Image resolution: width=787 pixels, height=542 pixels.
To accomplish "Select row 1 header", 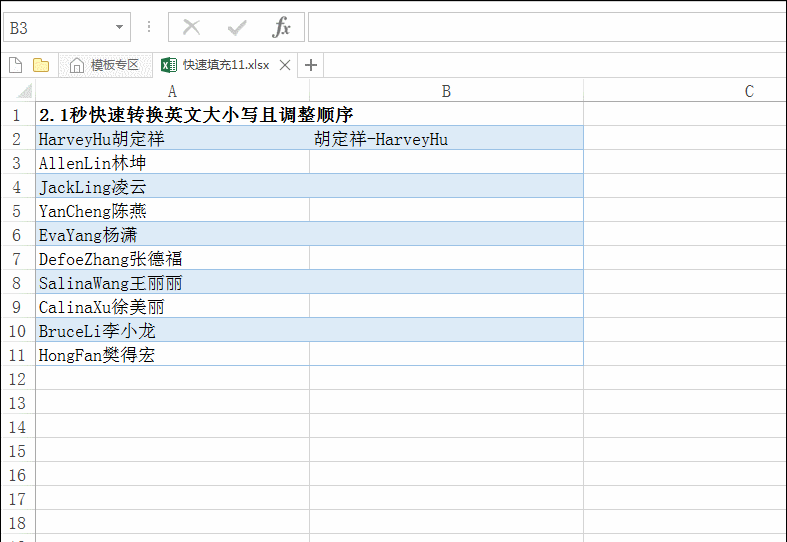I will (x=17, y=114).
